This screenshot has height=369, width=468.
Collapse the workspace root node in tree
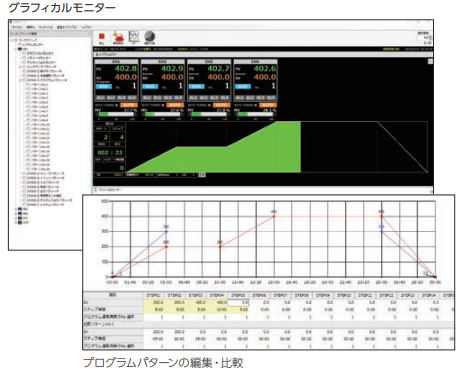12,40
